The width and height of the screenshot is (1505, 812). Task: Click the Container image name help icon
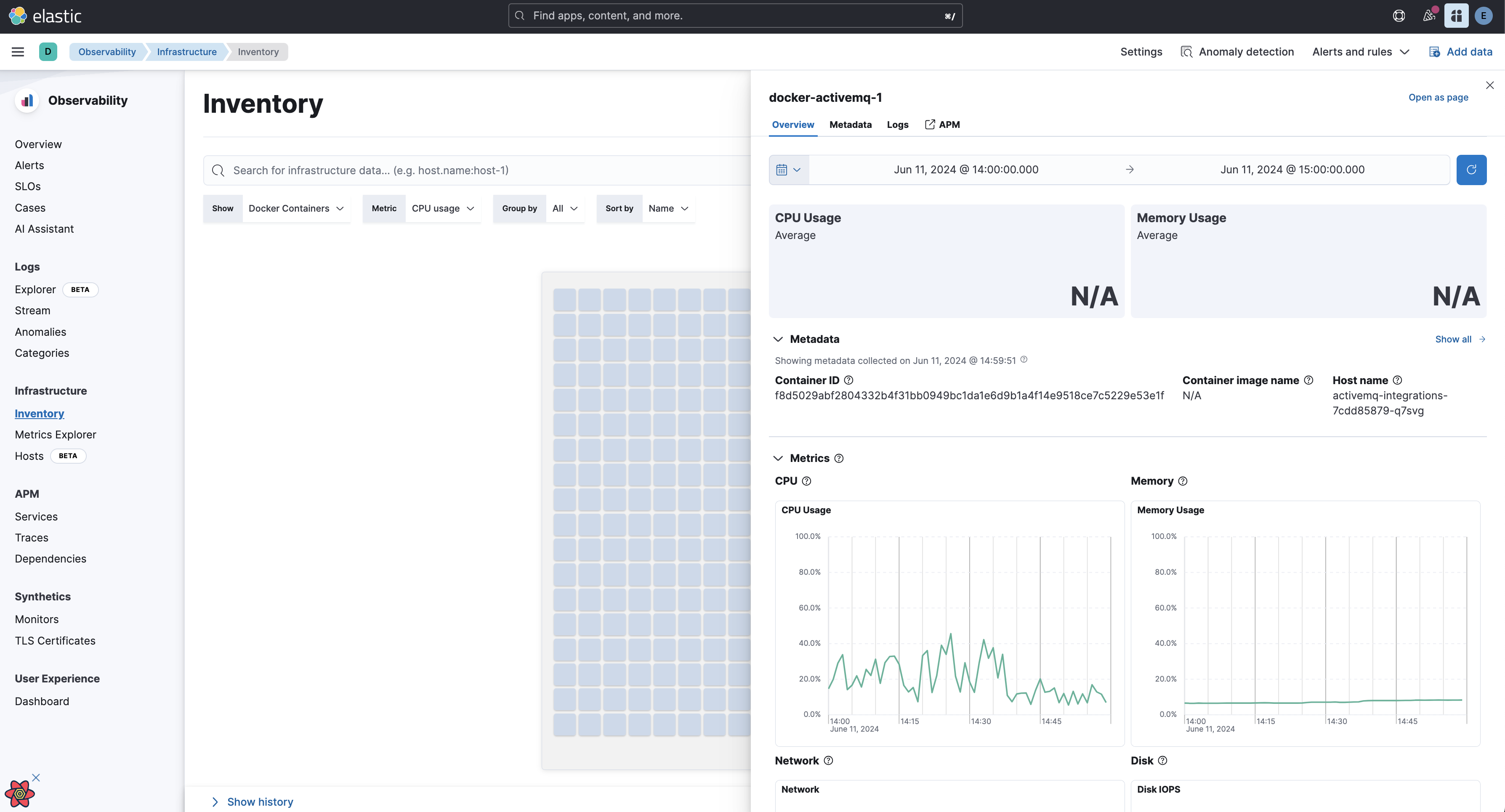pos(1309,380)
